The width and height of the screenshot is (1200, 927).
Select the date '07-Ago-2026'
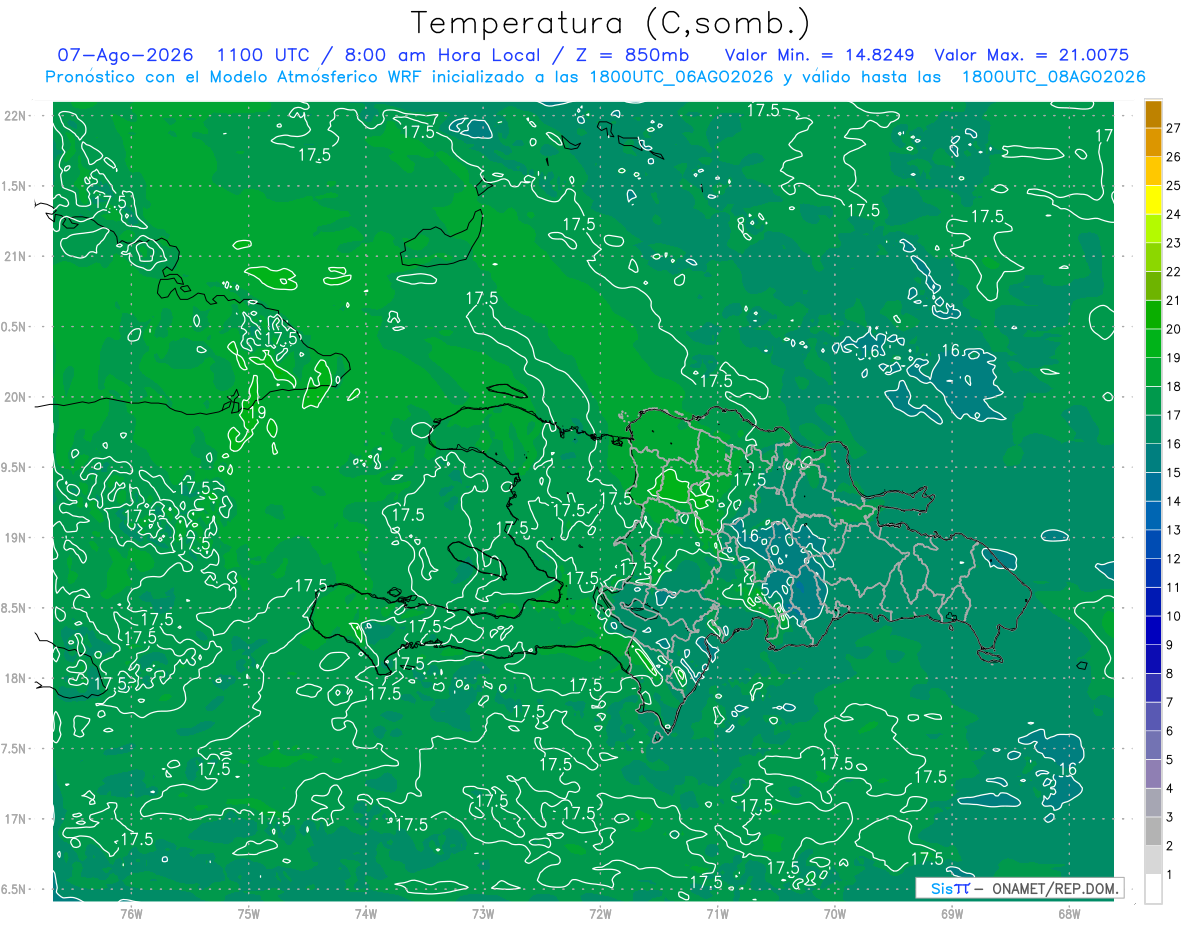pos(125,55)
